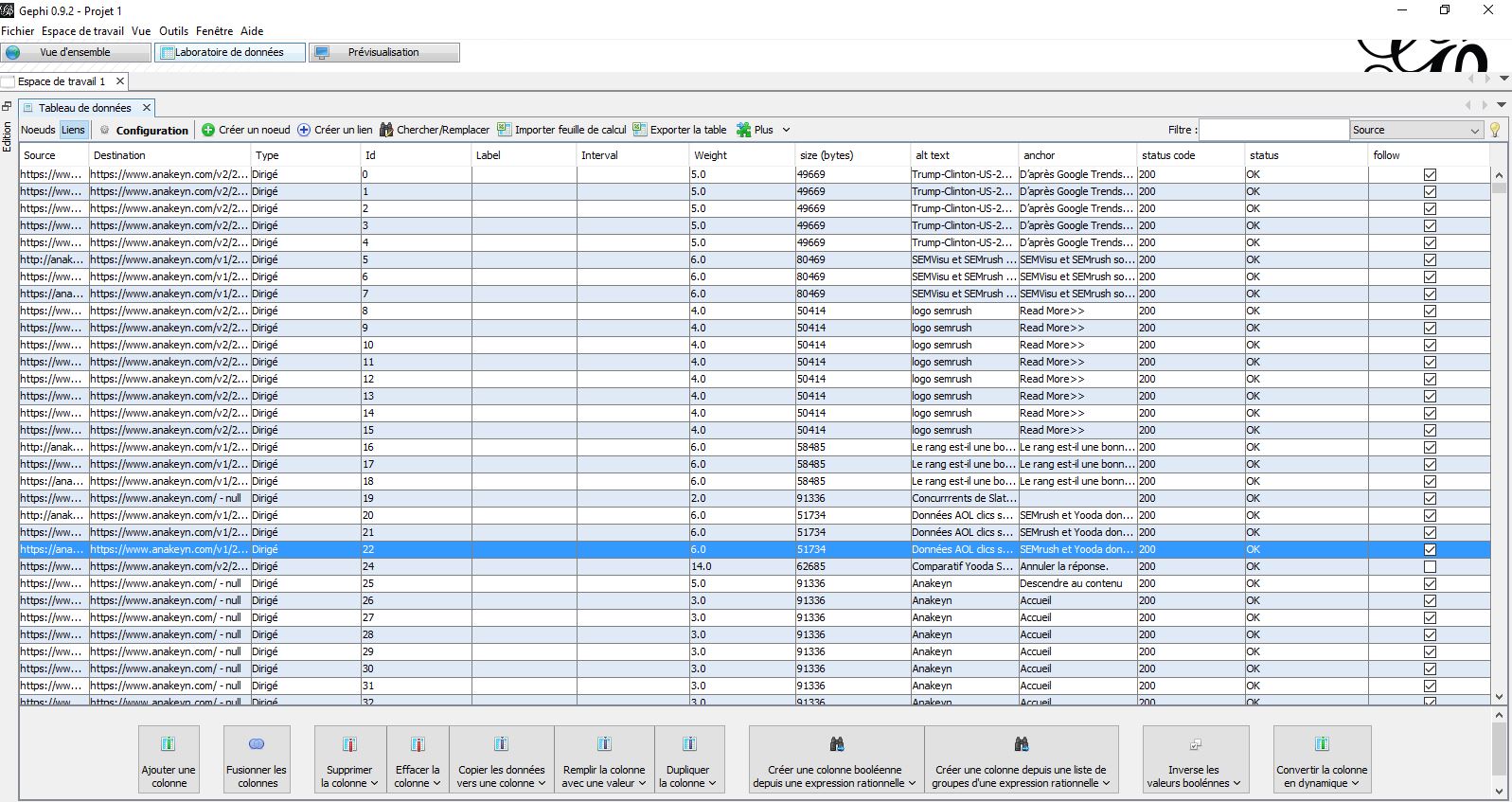
Task: Expand Convertir la colonne en dynamique arrow
Action: pos(1355,783)
